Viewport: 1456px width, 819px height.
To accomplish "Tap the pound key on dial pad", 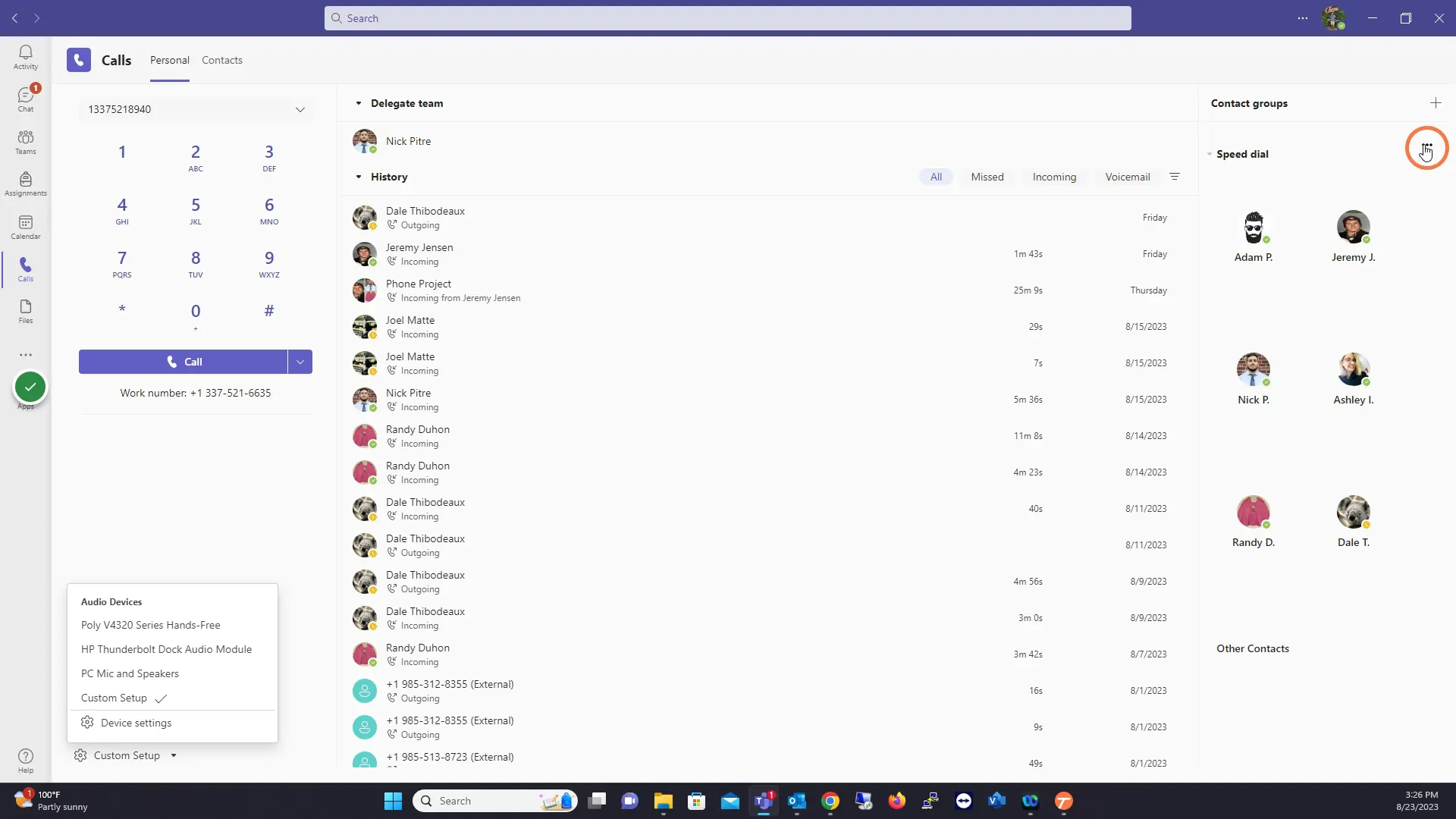I will coord(269,311).
